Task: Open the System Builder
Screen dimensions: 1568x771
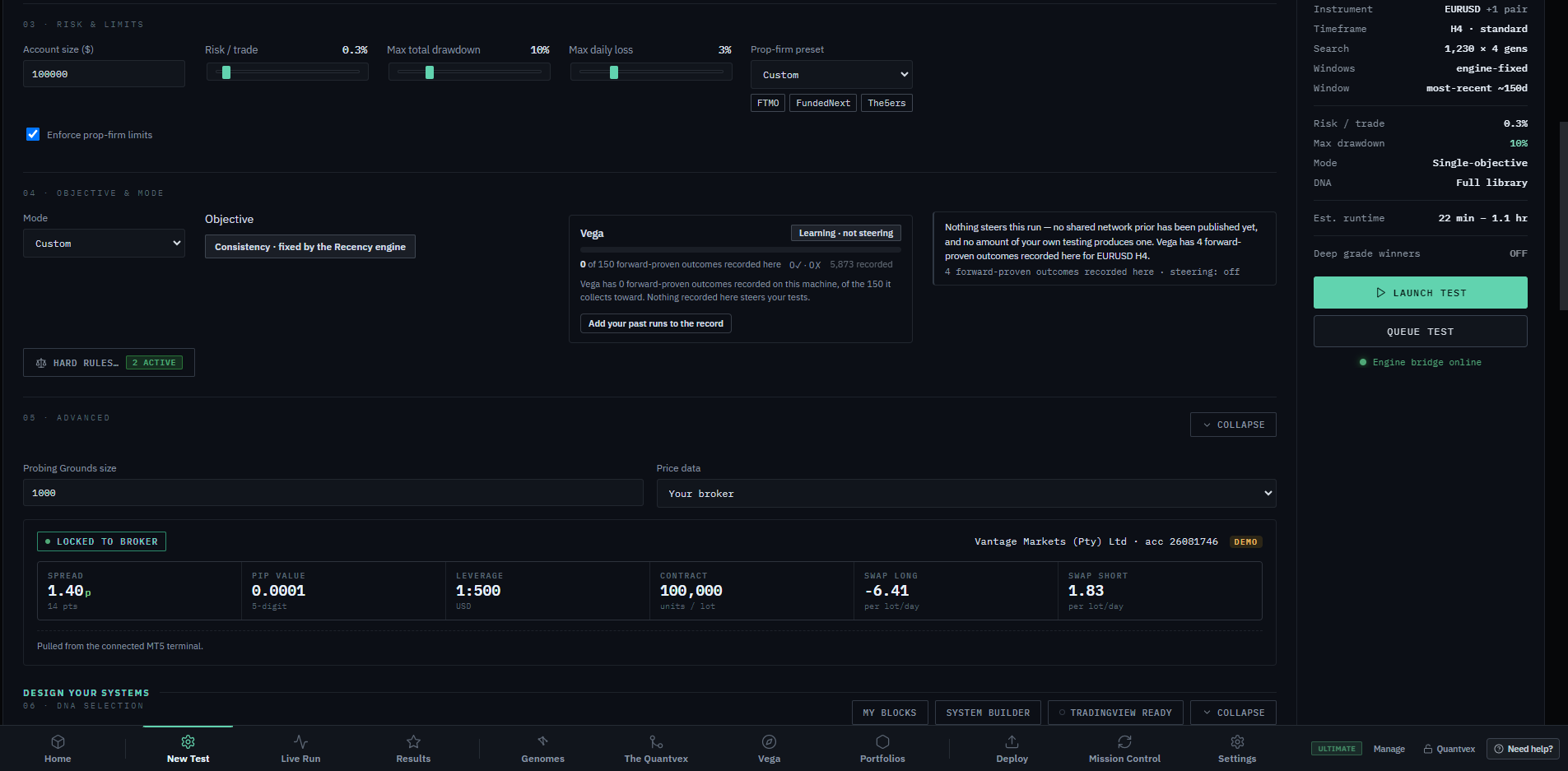Action: click(988, 713)
